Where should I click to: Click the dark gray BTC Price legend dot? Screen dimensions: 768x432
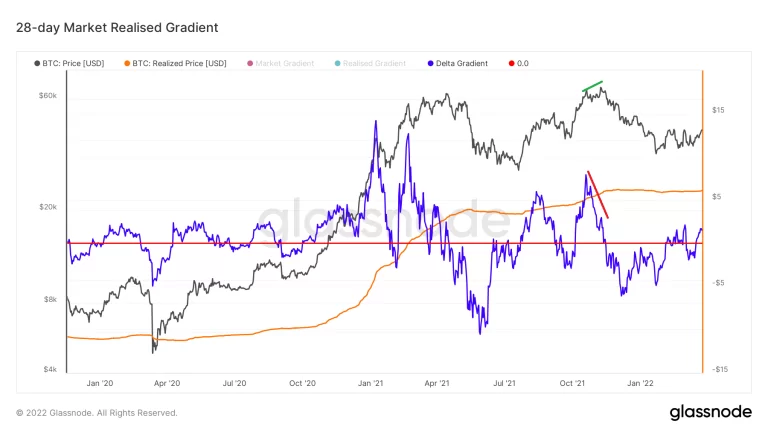coord(38,63)
